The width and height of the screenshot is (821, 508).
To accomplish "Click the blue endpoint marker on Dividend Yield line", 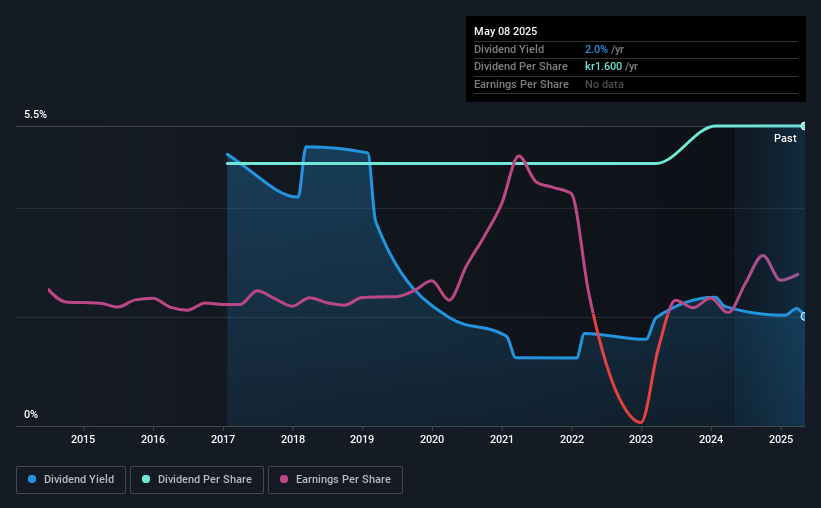I will (804, 316).
